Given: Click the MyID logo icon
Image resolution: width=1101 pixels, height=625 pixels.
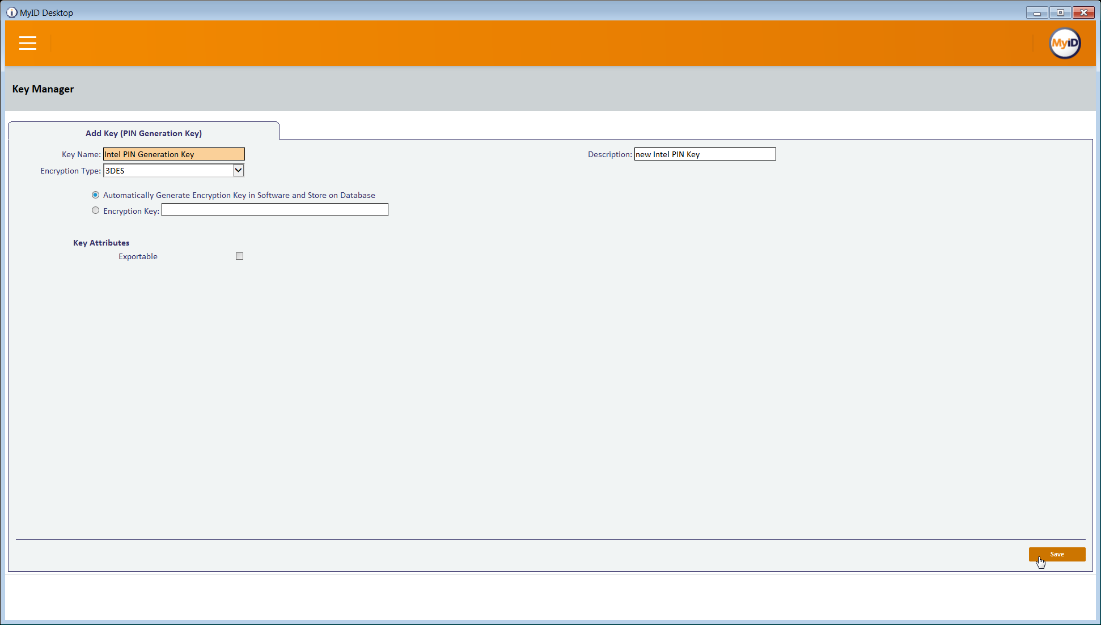Looking at the screenshot, I should 1064,44.
